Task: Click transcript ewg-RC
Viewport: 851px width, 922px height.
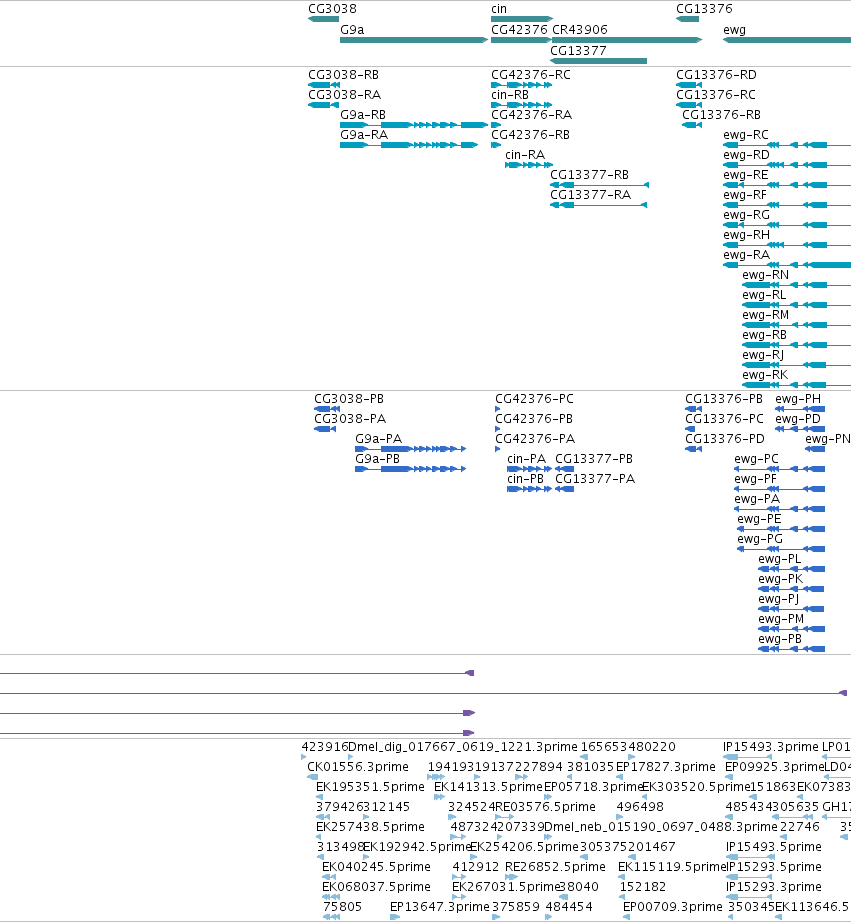Action: point(746,135)
